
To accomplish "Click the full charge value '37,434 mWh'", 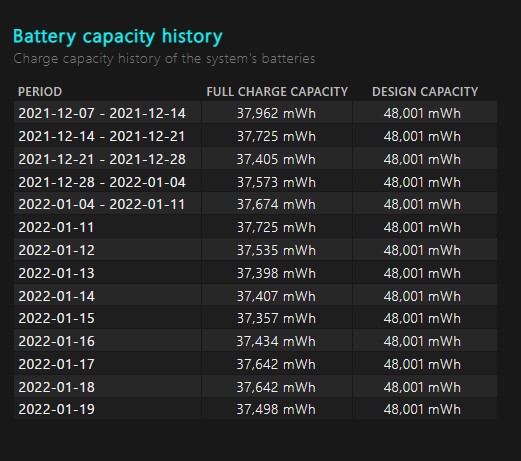I will pyautogui.click(x=276, y=341).
